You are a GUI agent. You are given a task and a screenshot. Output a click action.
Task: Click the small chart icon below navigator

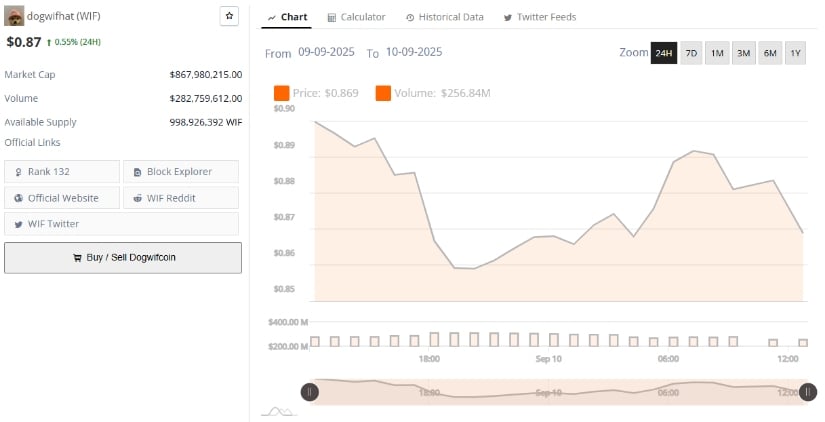pos(279,411)
